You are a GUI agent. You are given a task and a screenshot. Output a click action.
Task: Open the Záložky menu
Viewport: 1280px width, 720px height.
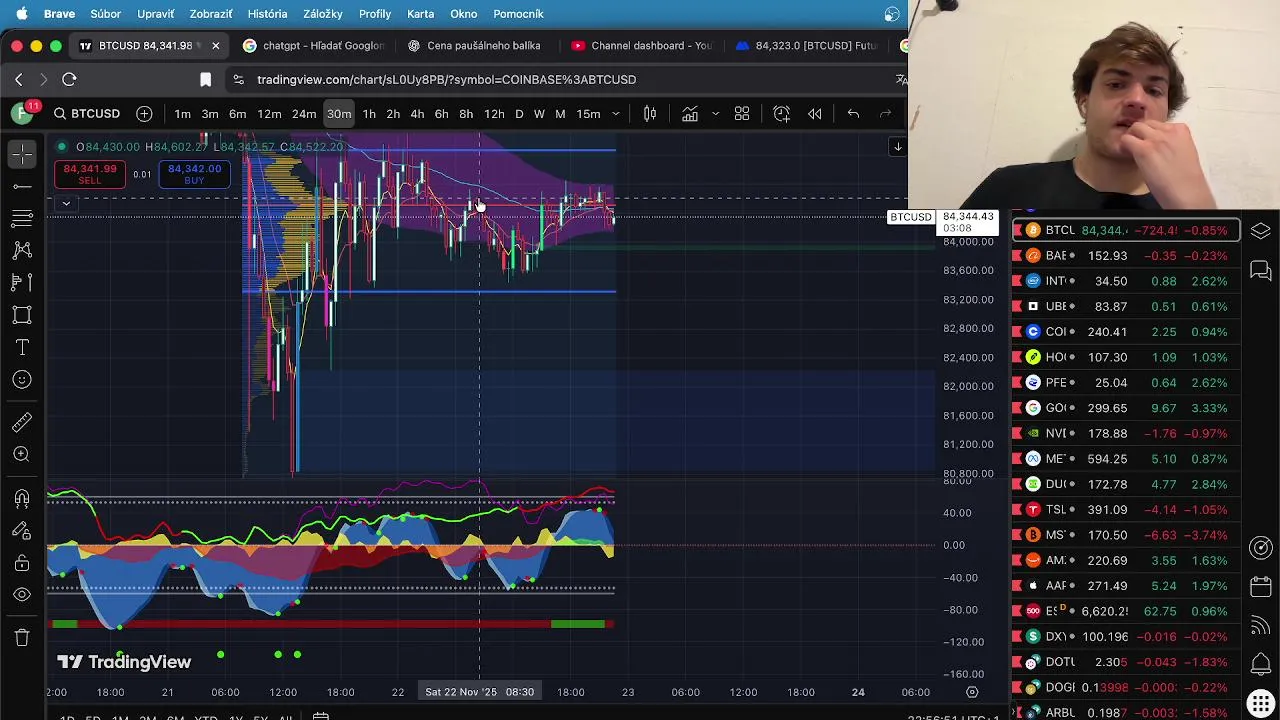click(322, 14)
